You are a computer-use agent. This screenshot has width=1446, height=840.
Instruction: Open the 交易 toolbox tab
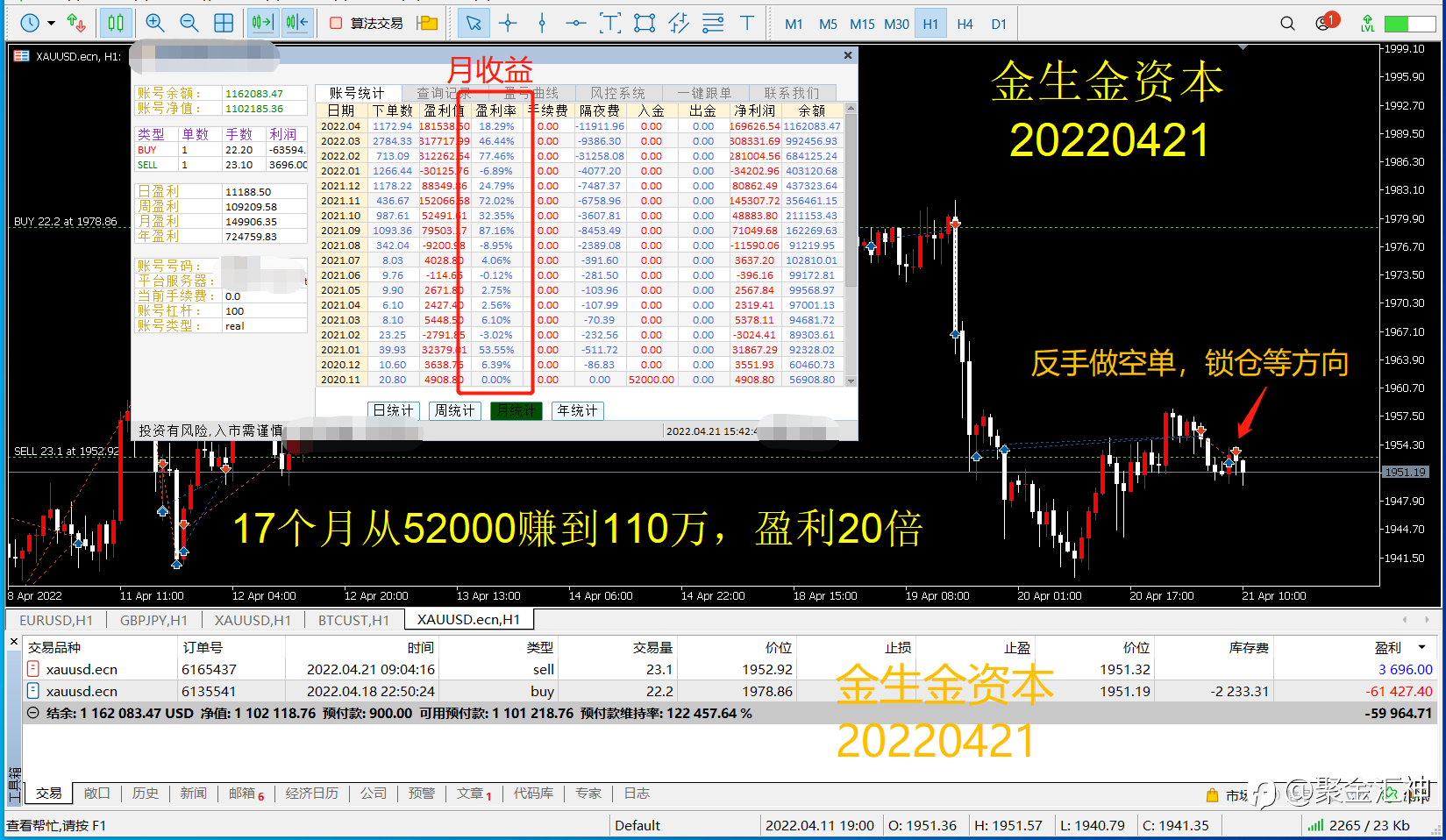pos(49,793)
